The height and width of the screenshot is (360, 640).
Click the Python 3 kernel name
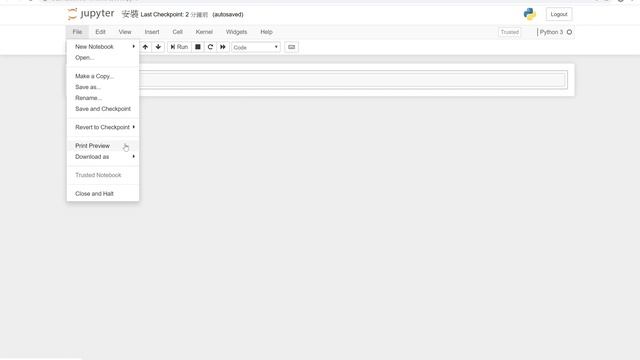click(551, 32)
